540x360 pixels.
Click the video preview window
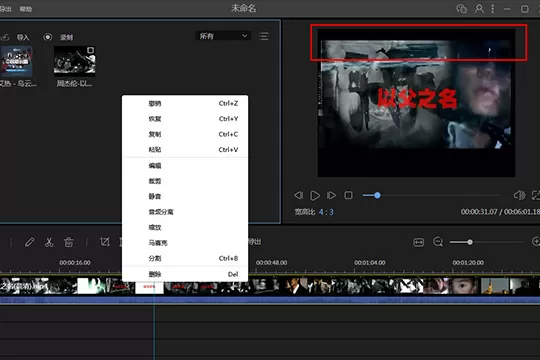coord(416,103)
